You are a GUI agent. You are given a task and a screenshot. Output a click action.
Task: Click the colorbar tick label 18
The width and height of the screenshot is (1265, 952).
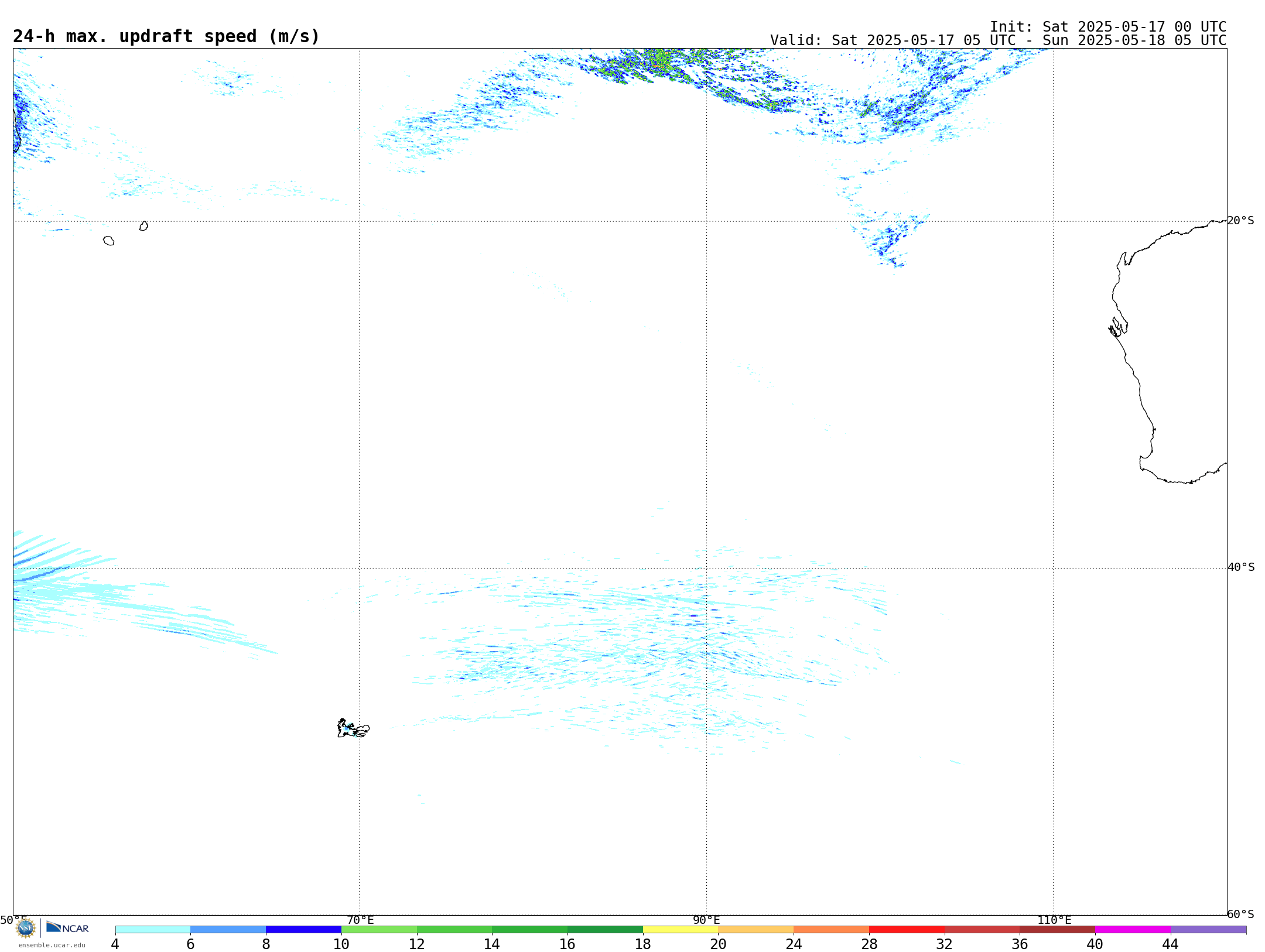tap(643, 944)
